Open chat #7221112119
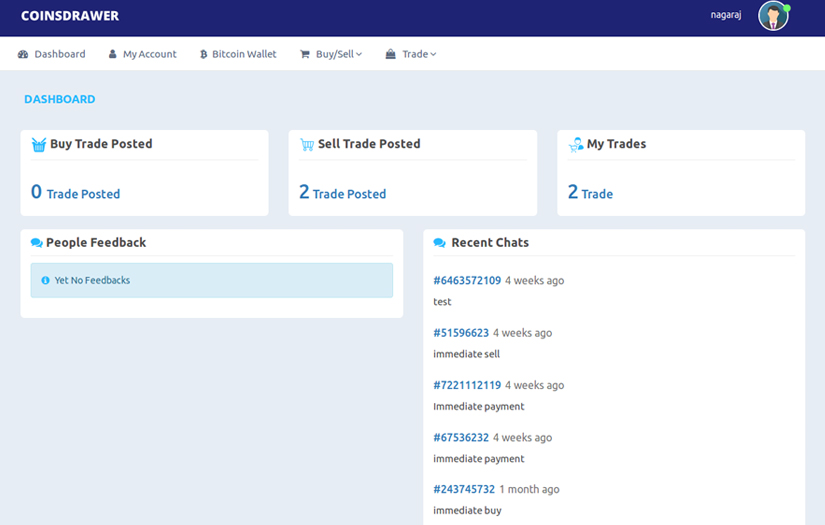Viewport: 825px width, 525px height. [467, 386]
